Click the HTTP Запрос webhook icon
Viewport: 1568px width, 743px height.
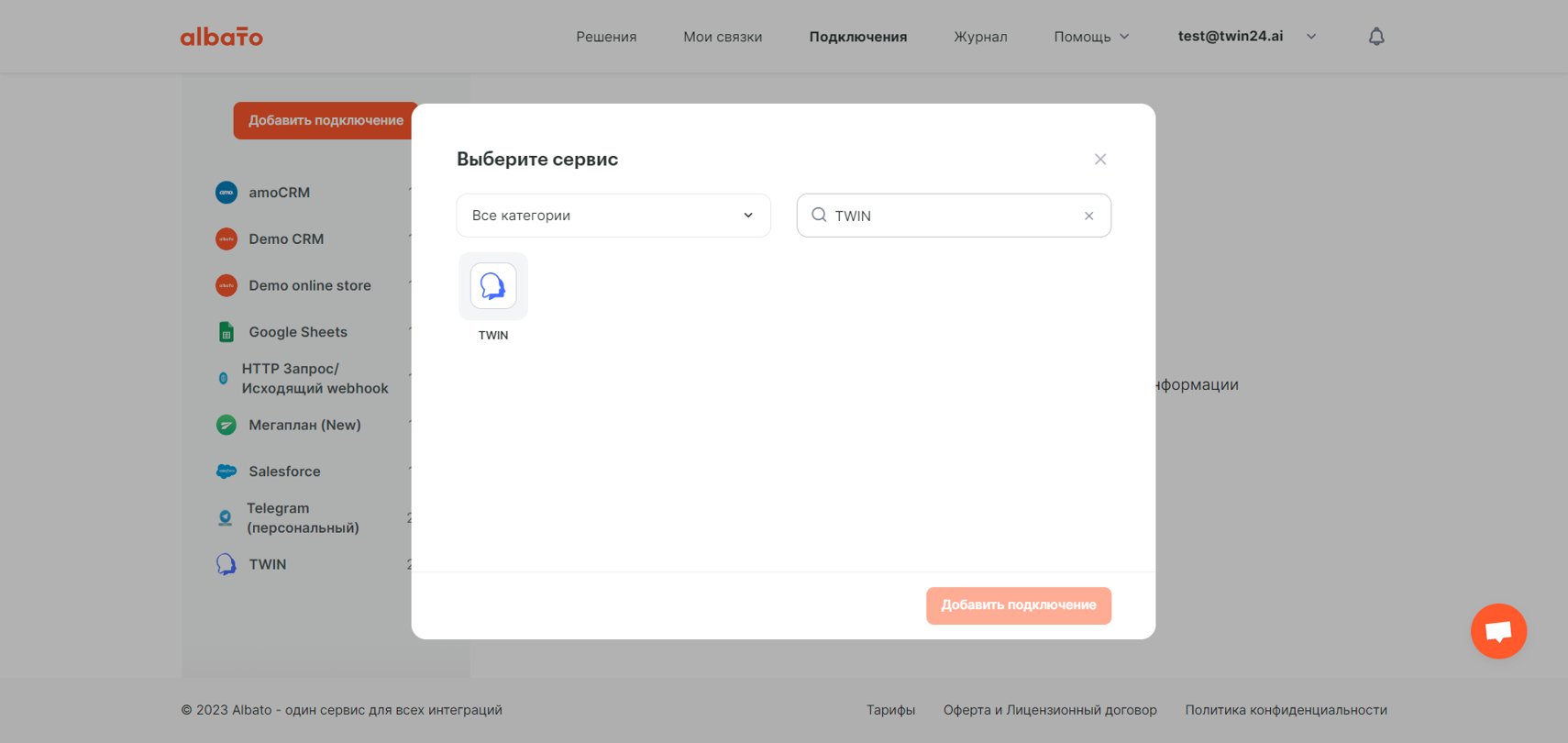click(223, 378)
